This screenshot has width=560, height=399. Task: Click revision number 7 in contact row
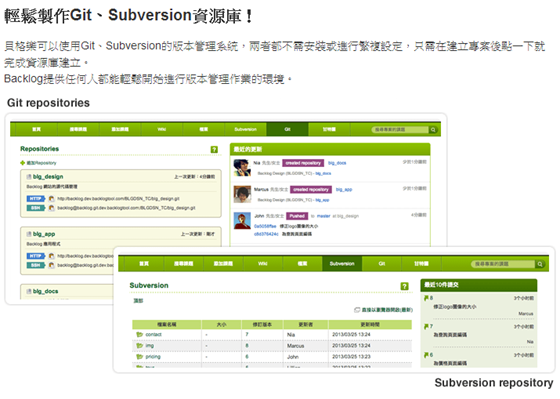click(247, 335)
